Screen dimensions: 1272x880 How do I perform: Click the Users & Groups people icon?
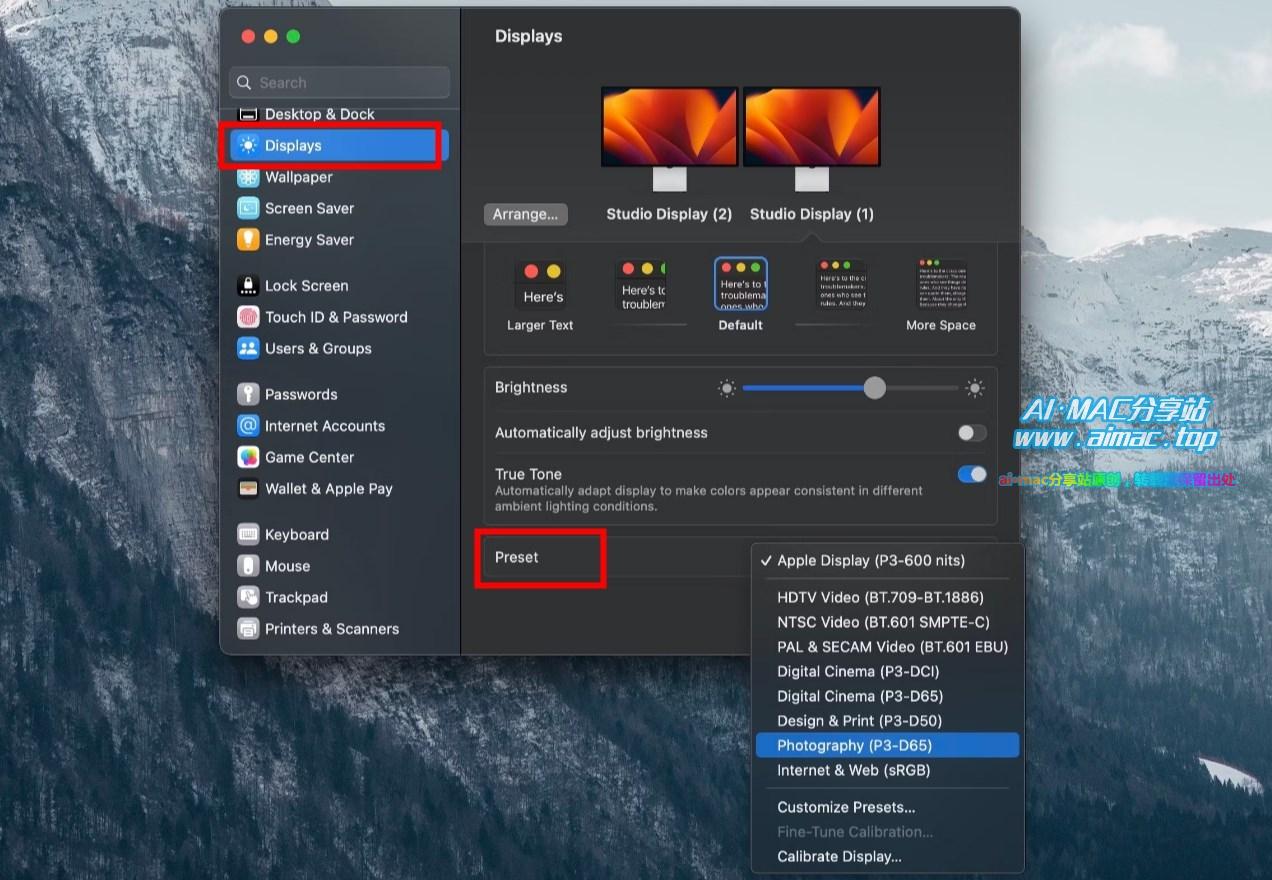248,348
